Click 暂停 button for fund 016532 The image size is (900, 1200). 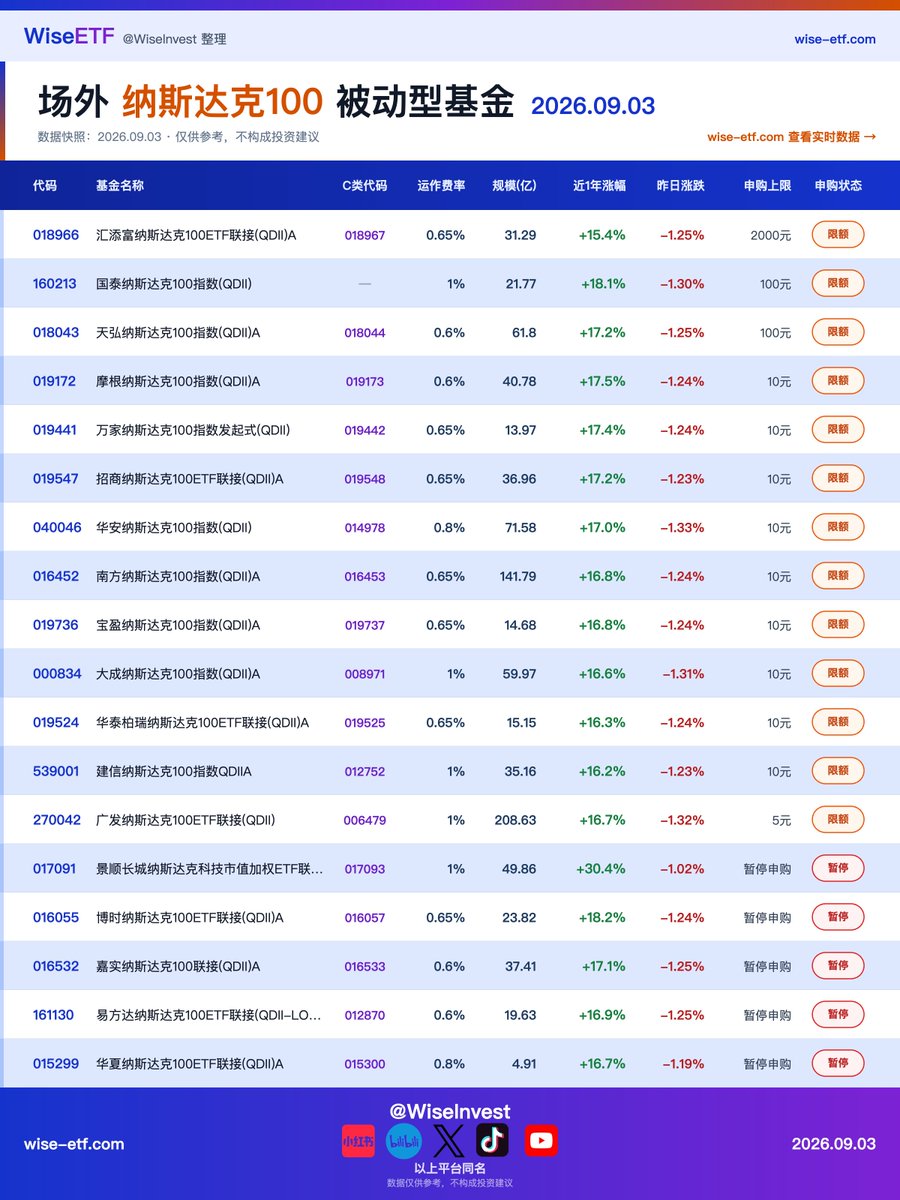coord(838,966)
